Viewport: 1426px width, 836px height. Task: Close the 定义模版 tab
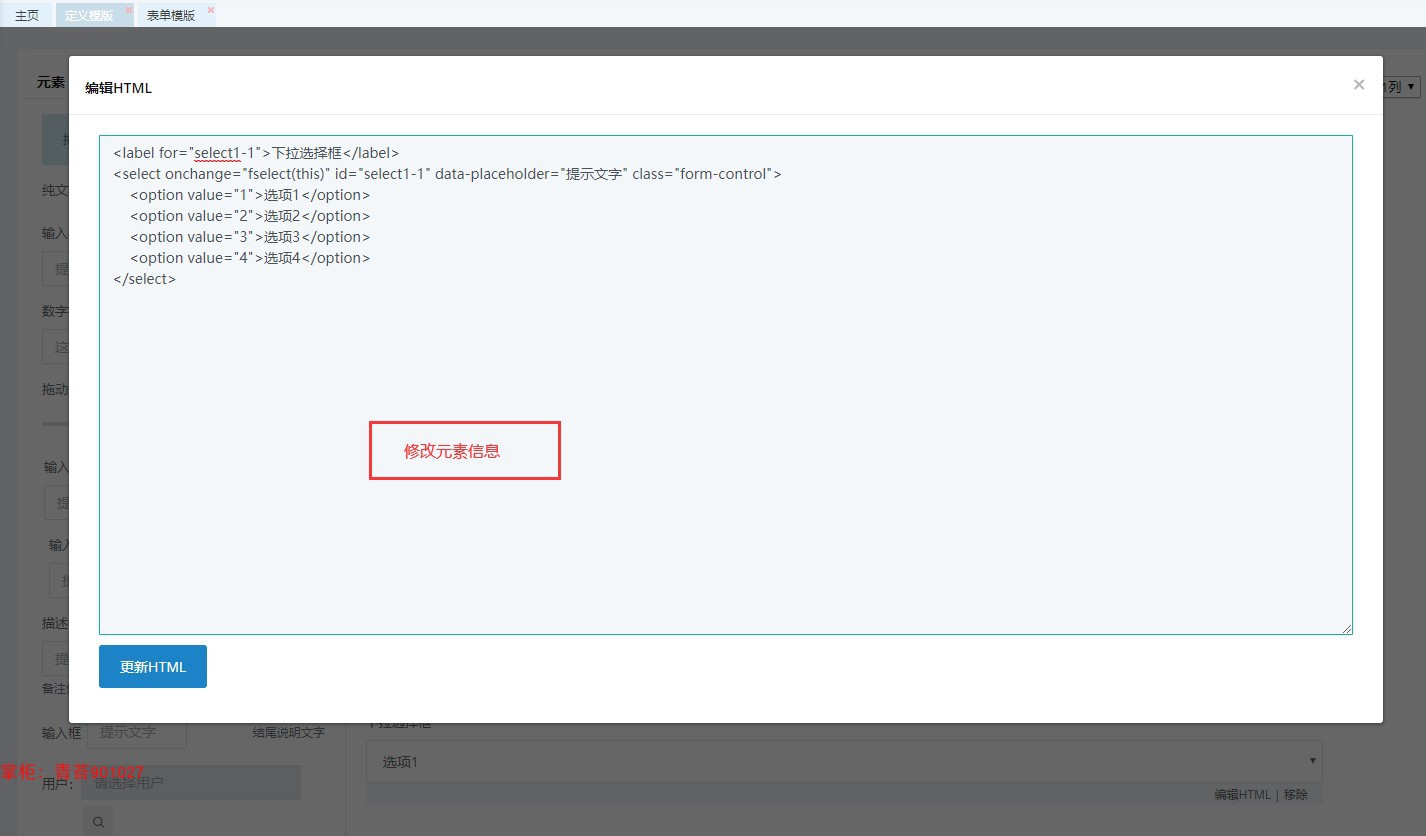(x=129, y=10)
